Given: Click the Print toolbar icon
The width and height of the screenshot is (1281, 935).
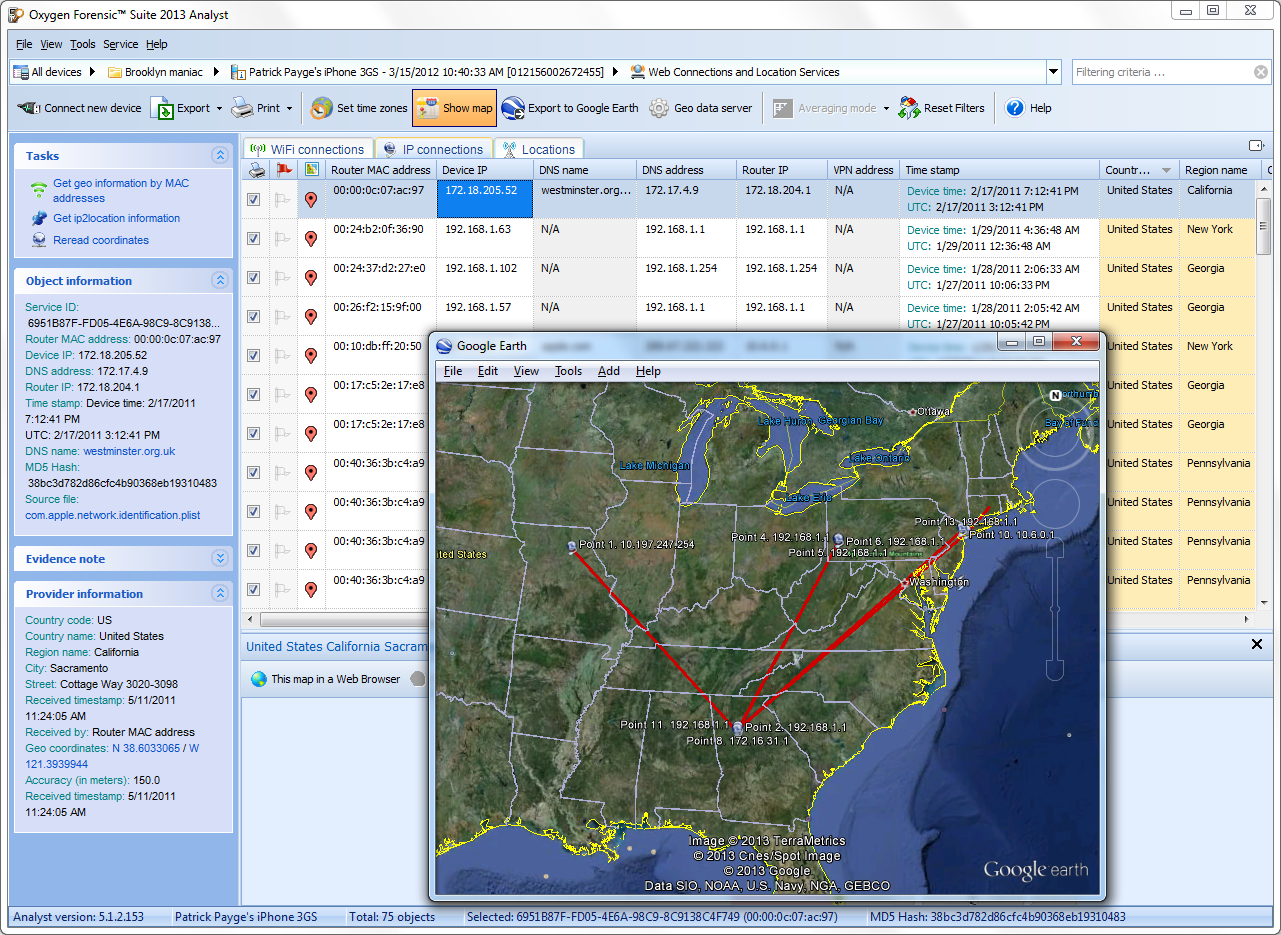Looking at the screenshot, I should click(242, 108).
